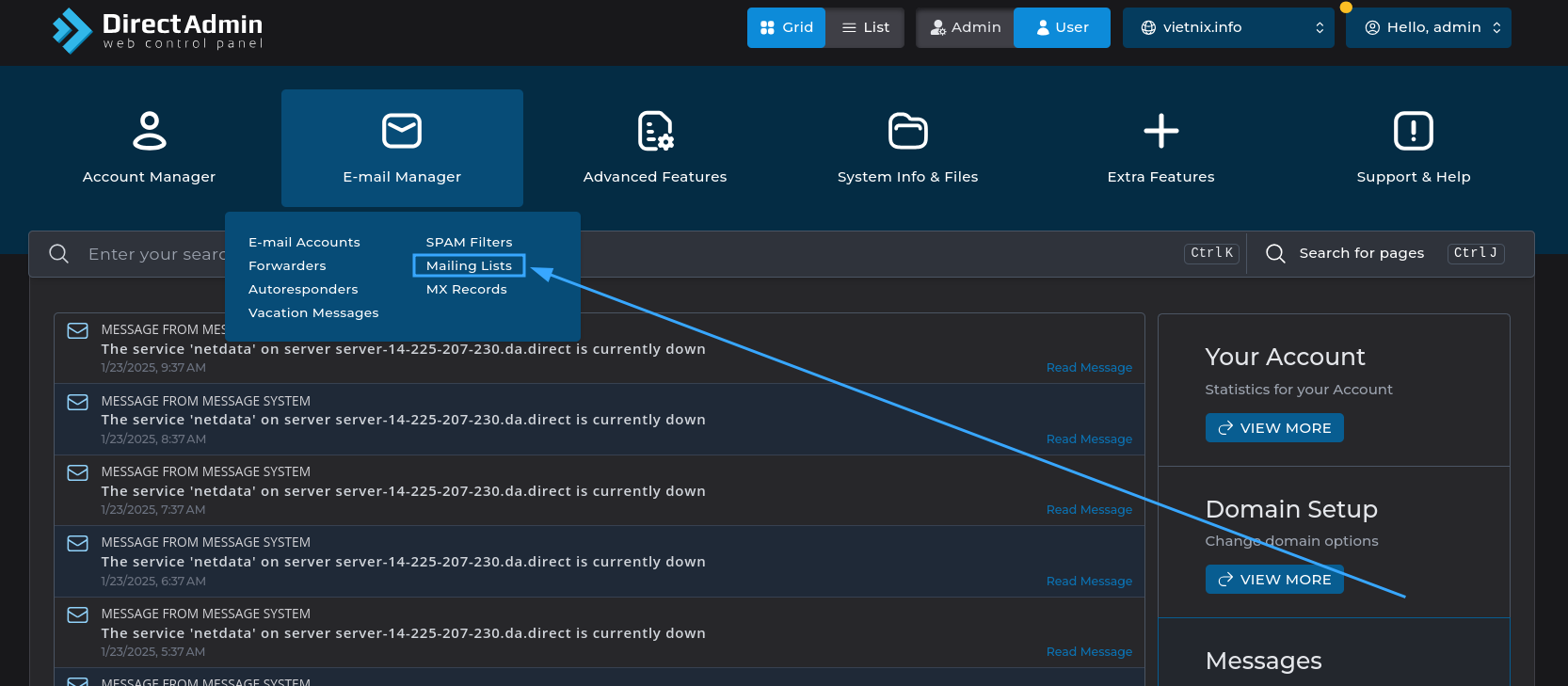Viewport: 1568px width, 686px height.
Task: Click the search magnifier icon beside Enter your search
Action: coord(58,254)
